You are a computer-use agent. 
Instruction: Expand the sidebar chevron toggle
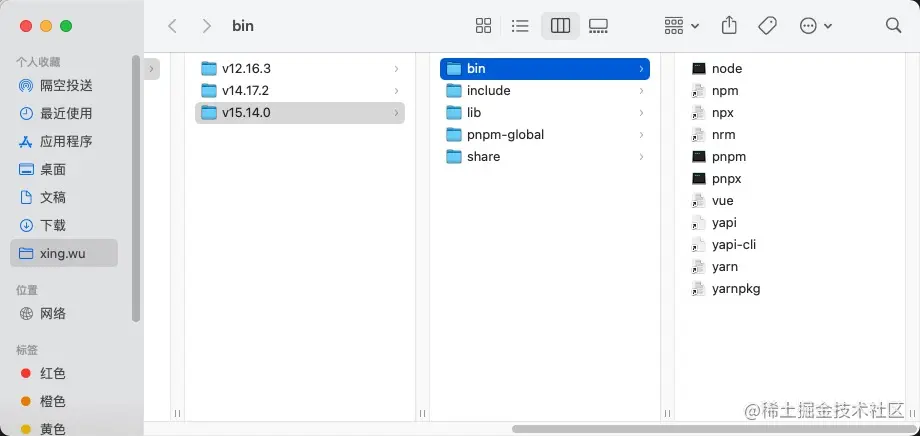click(152, 69)
